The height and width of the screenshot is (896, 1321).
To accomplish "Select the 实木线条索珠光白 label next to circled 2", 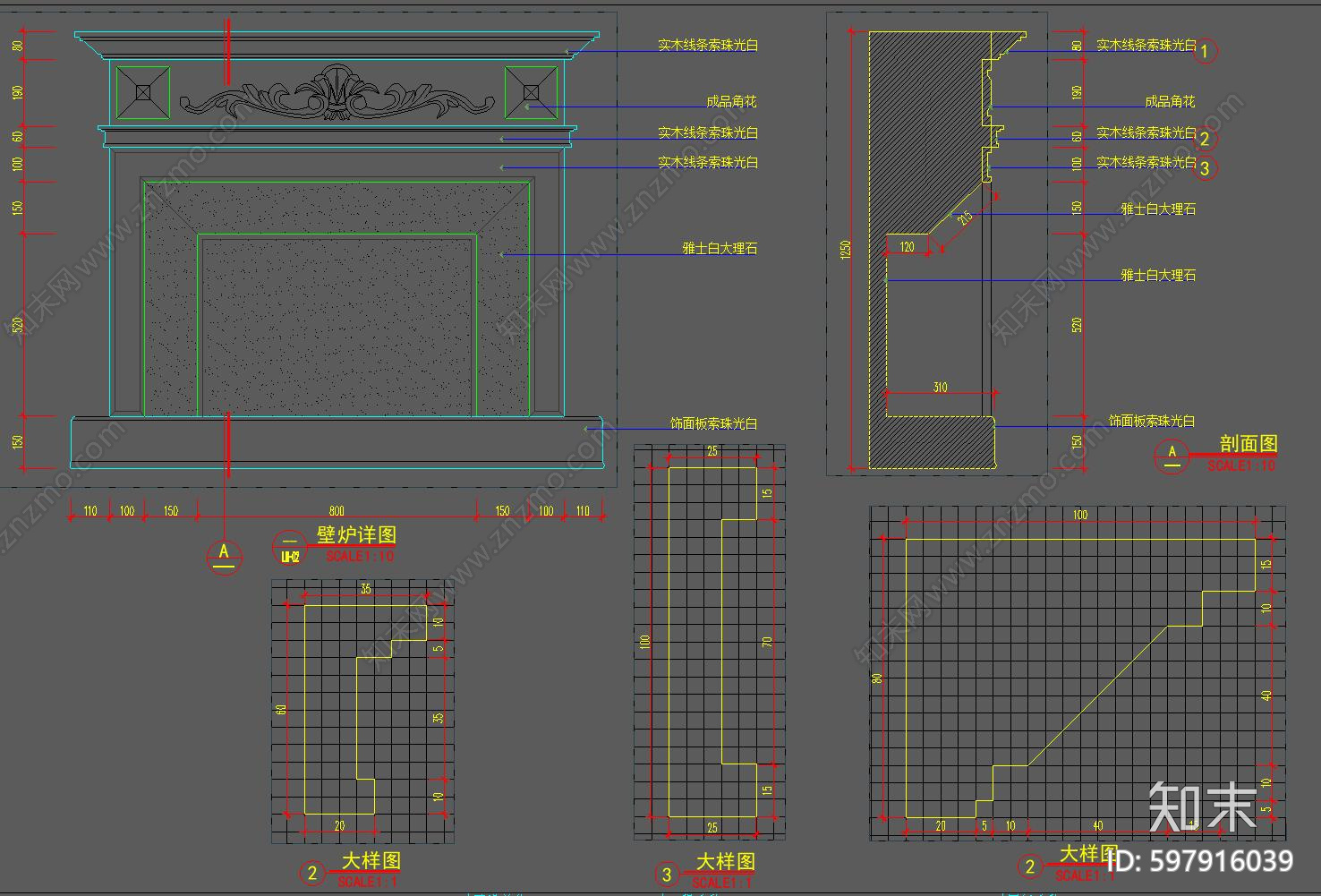I will (1146, 132).
